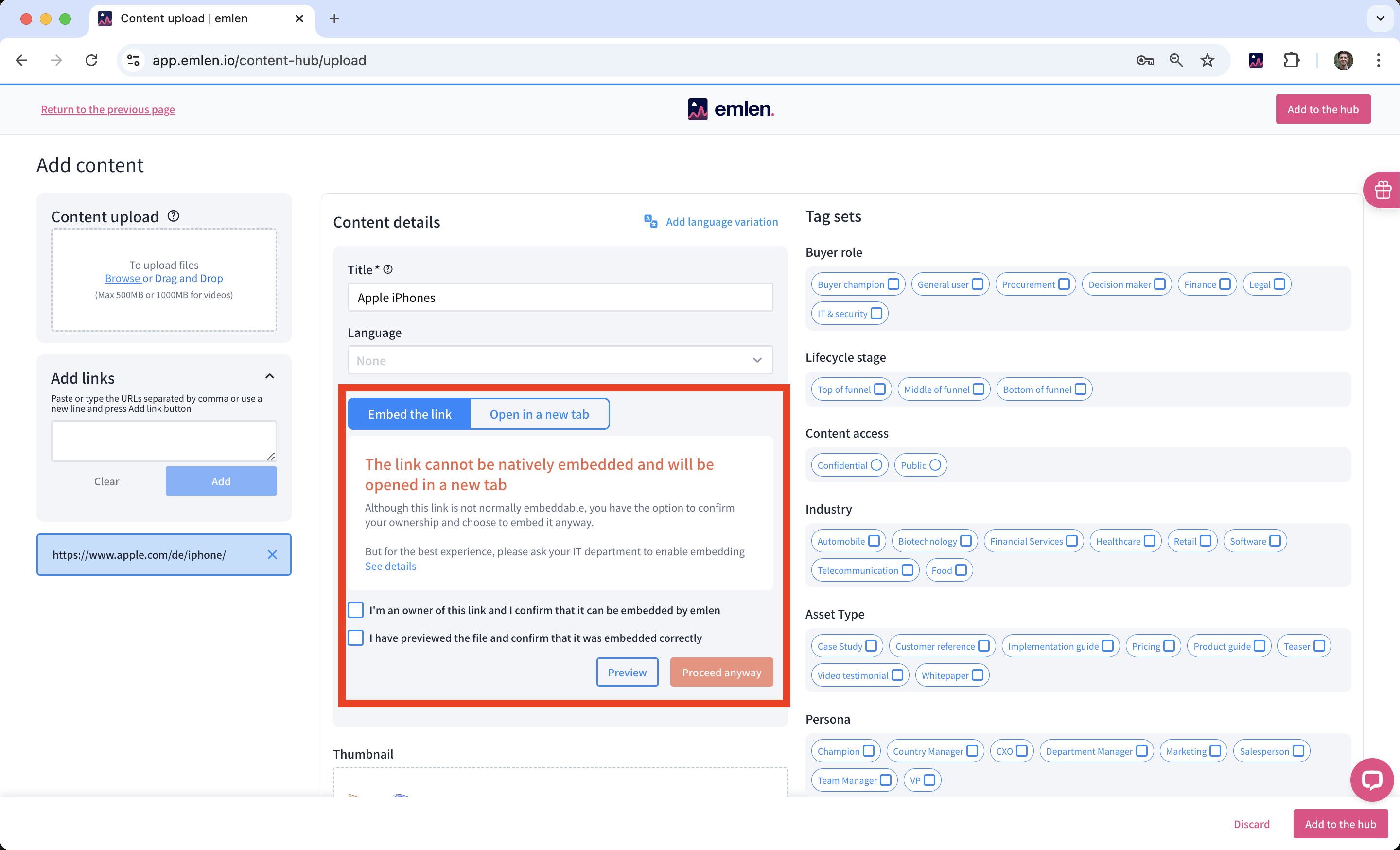The width and height of the screenshot is (1400, 850).
Task: Open the Language dropdown
Action: click(x=560, y=360)
